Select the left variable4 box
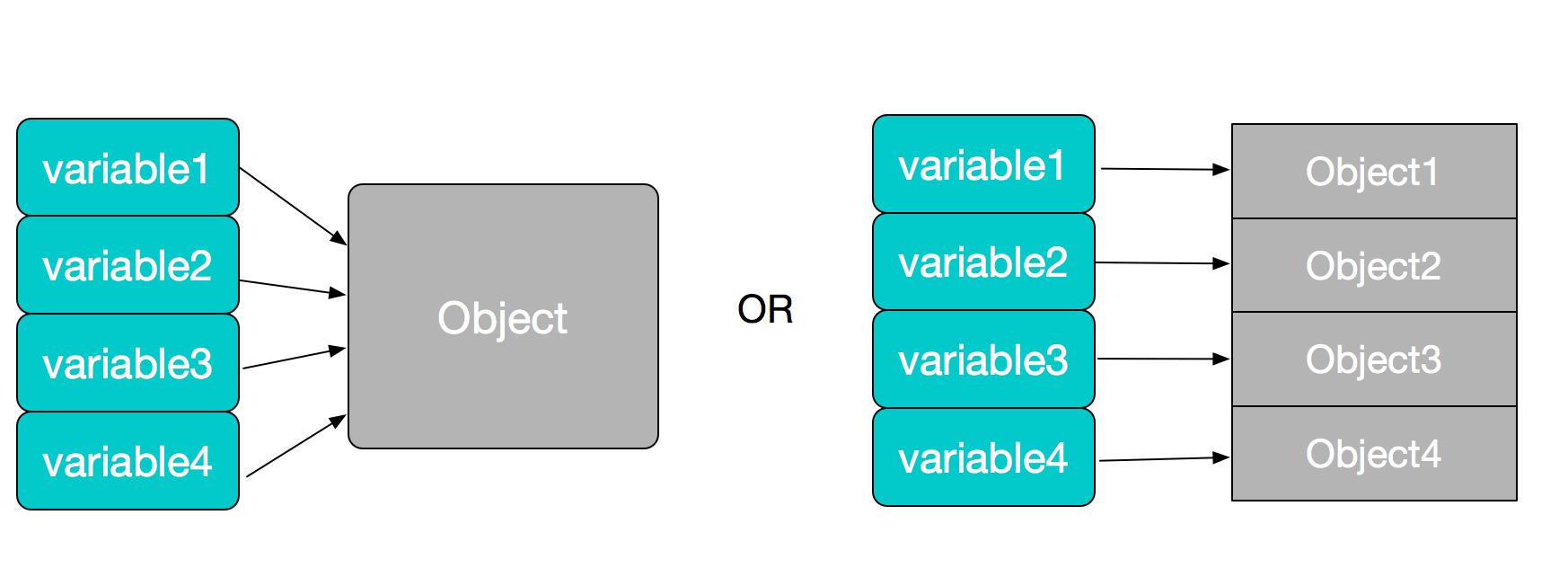 tap(128, 461)
